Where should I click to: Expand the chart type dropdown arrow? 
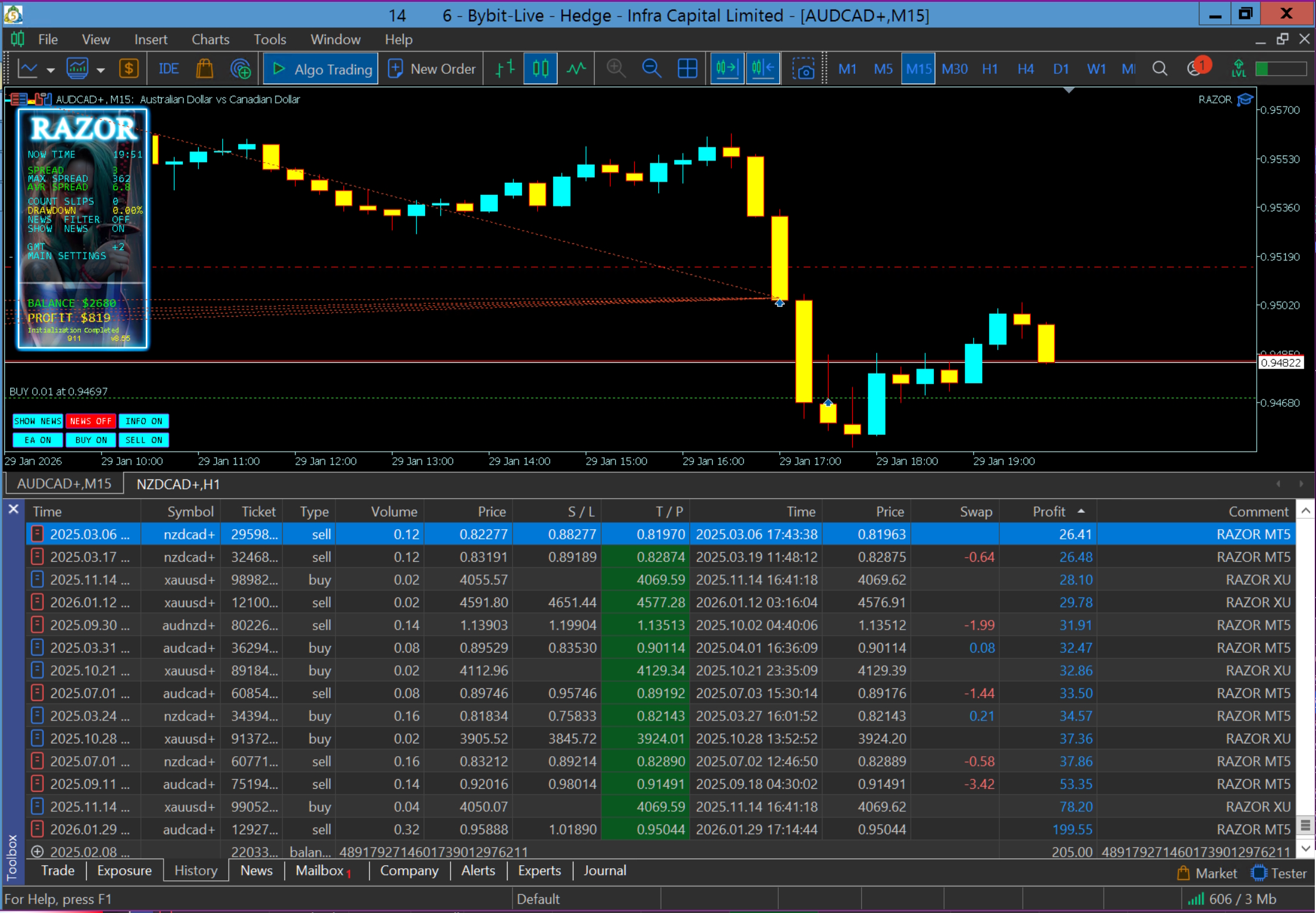click(51, 70)
